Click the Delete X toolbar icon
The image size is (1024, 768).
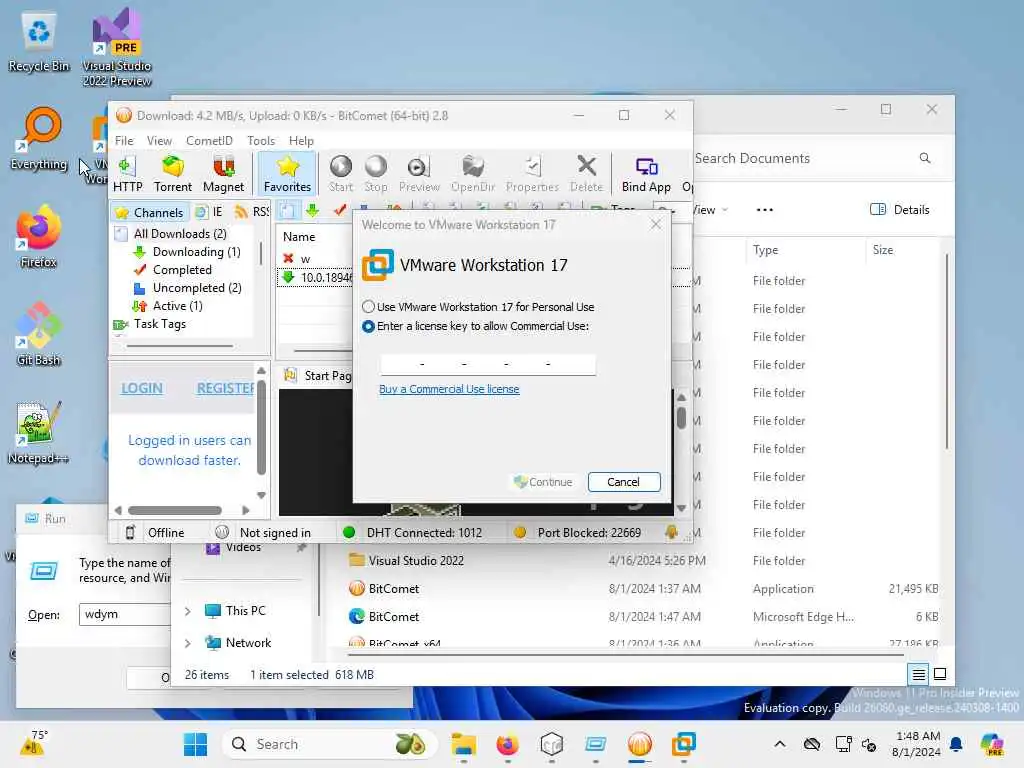(x=586, y=174)
